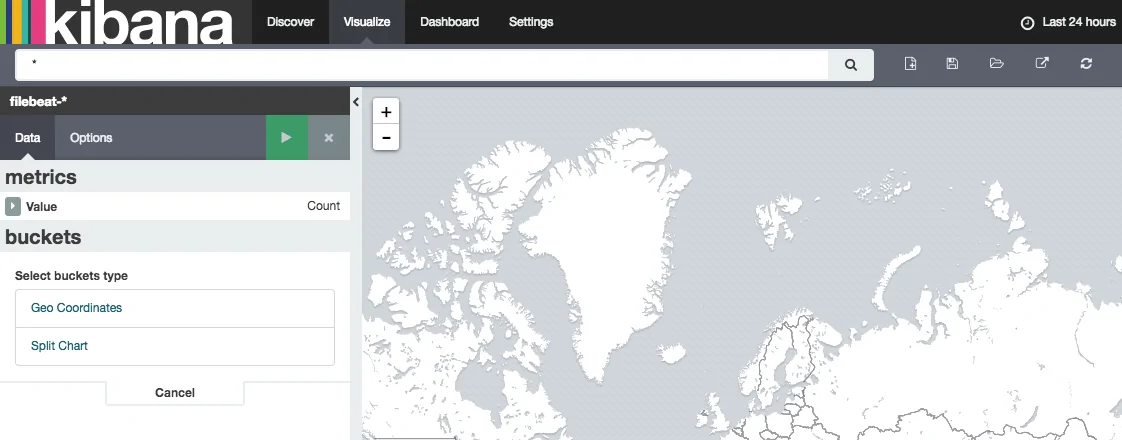Save the visualization with the disk icon
The width and height of the screenshot is (1122, 440).
pyautogui.click(x=952, y=64)
